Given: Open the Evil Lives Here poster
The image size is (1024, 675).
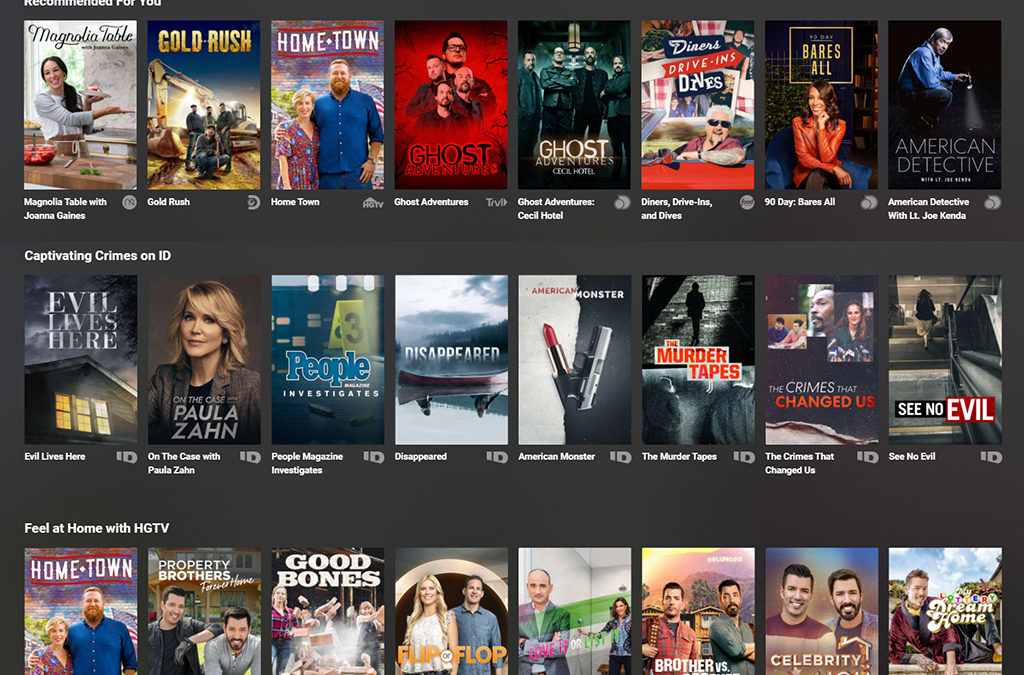Looking at the screenshot, I should [81, 360].
